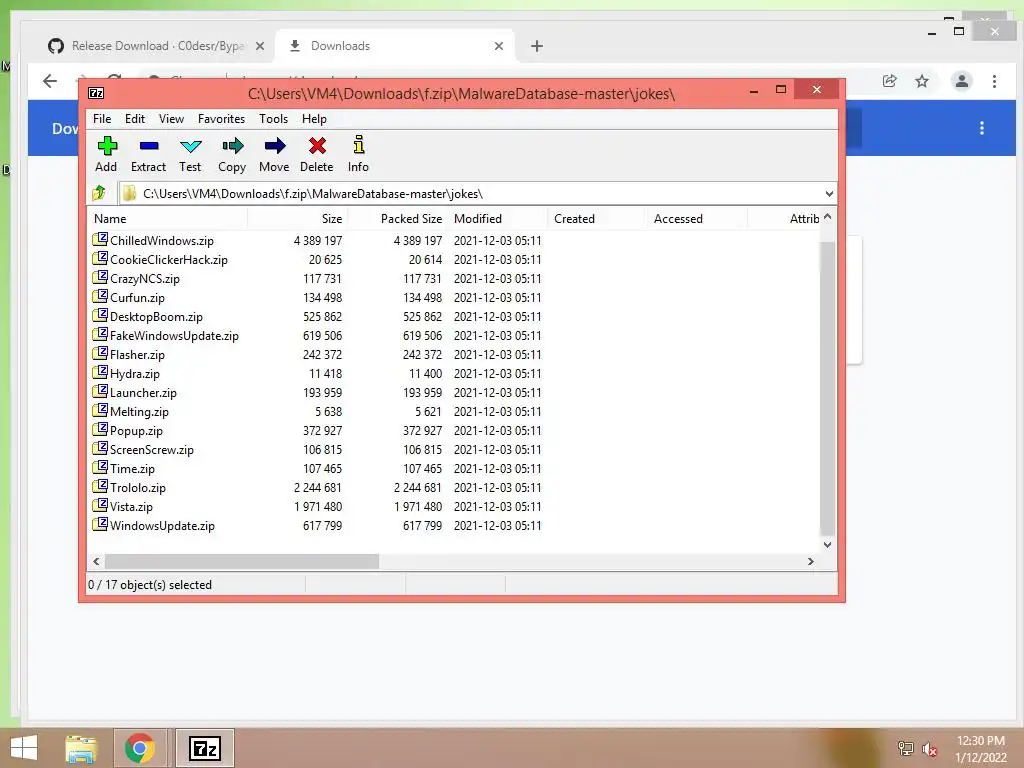Open the Windows Start menu

click(24, 748)
